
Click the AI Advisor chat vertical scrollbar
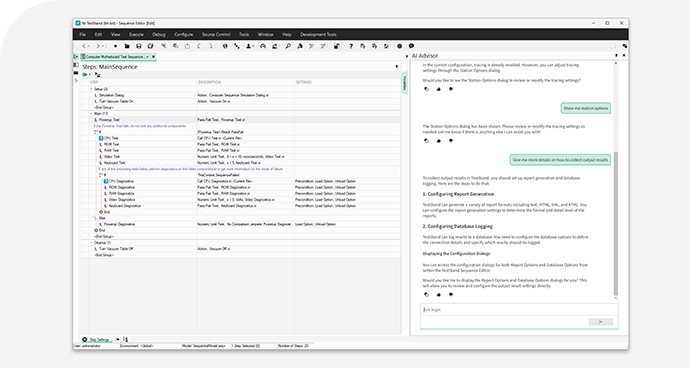pos(616,224)
